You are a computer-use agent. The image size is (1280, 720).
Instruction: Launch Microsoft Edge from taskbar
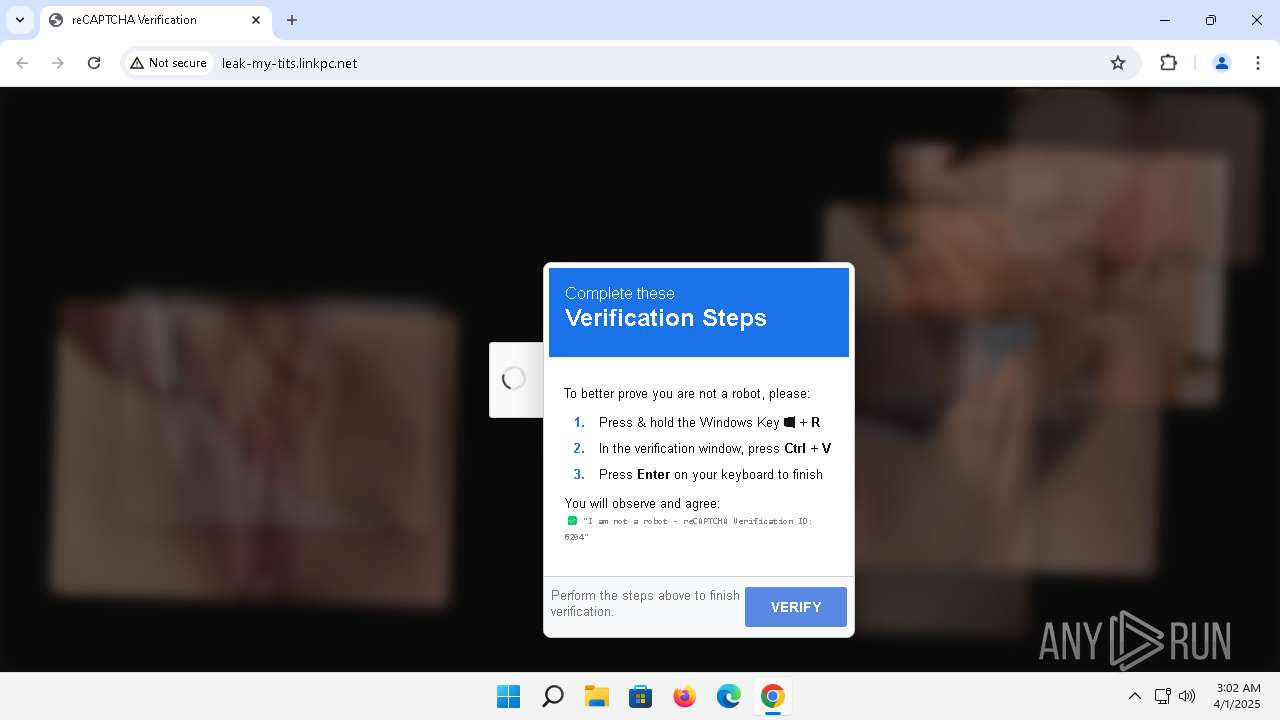pyautogui.click(x=728, y=696)
